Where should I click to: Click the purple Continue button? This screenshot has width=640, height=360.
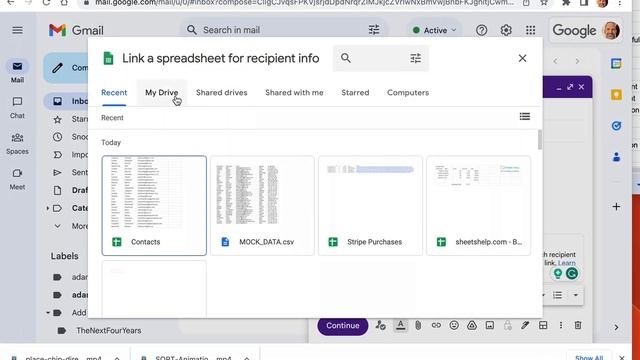342,325
